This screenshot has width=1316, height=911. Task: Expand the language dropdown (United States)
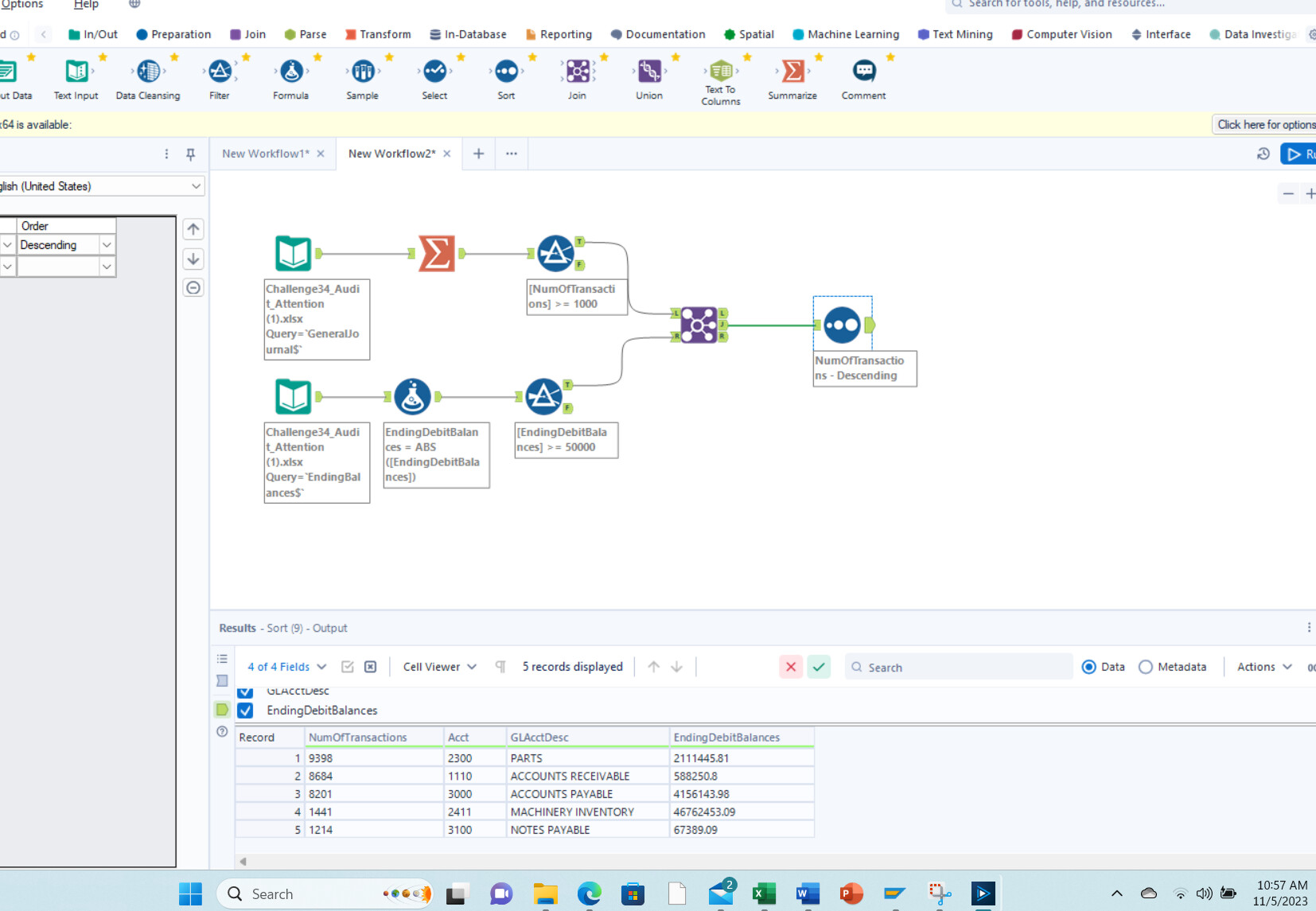[196, 186]
